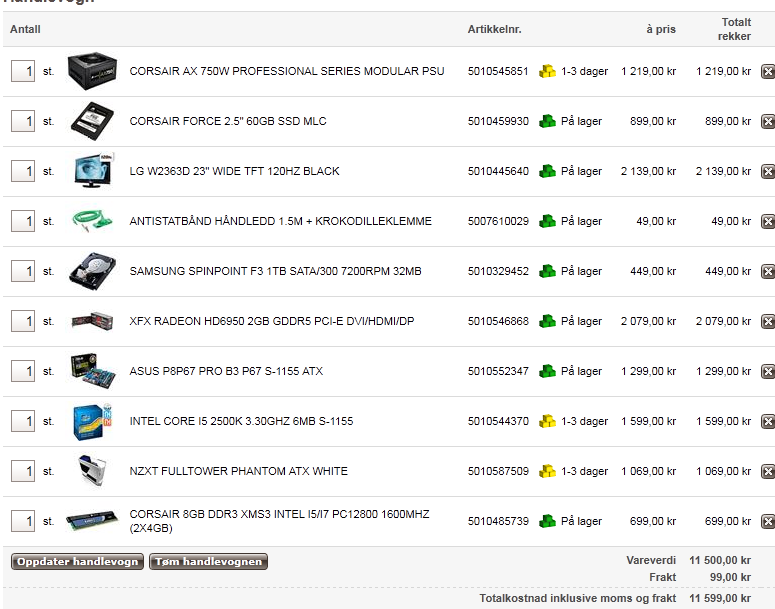Click yellow stock icon for Corsair AX 750W

point(547,71)
